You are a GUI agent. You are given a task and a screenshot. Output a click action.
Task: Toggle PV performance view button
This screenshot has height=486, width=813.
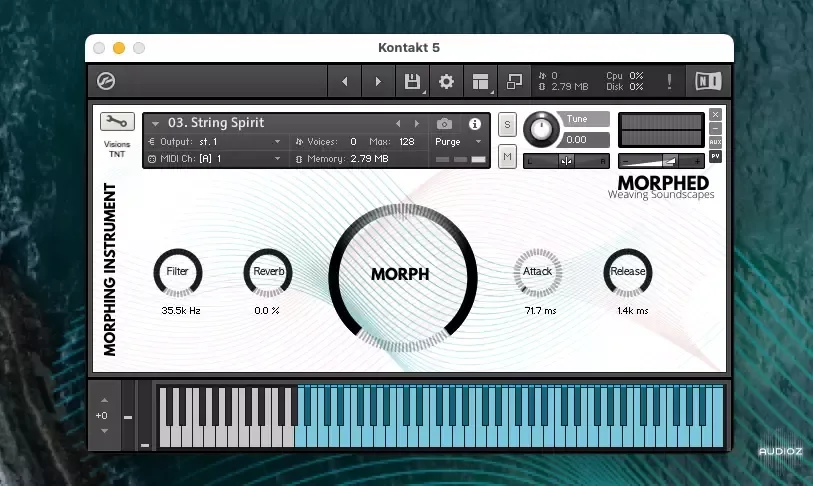(x=716, y=156)
